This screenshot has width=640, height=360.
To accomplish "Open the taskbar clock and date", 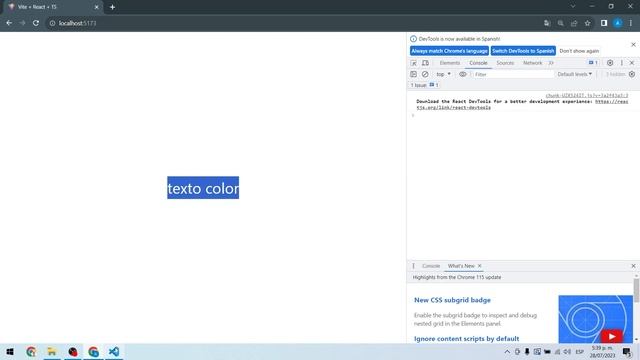I will [x=602, y=352].
